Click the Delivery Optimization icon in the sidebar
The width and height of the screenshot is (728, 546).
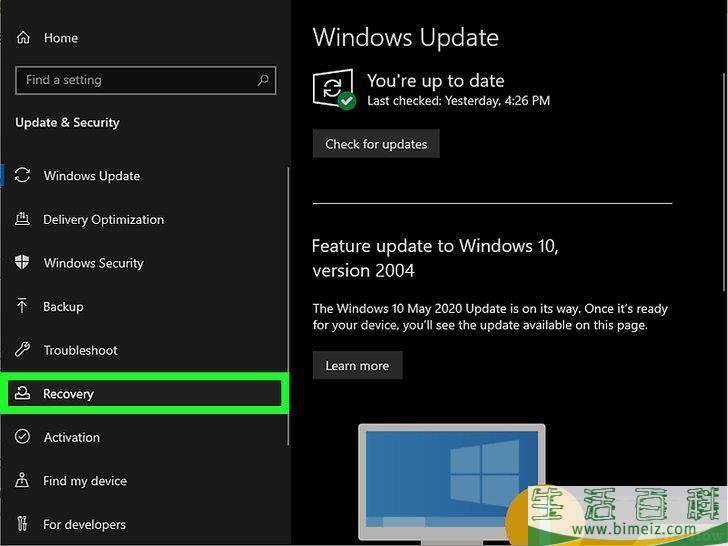(23, 220)
